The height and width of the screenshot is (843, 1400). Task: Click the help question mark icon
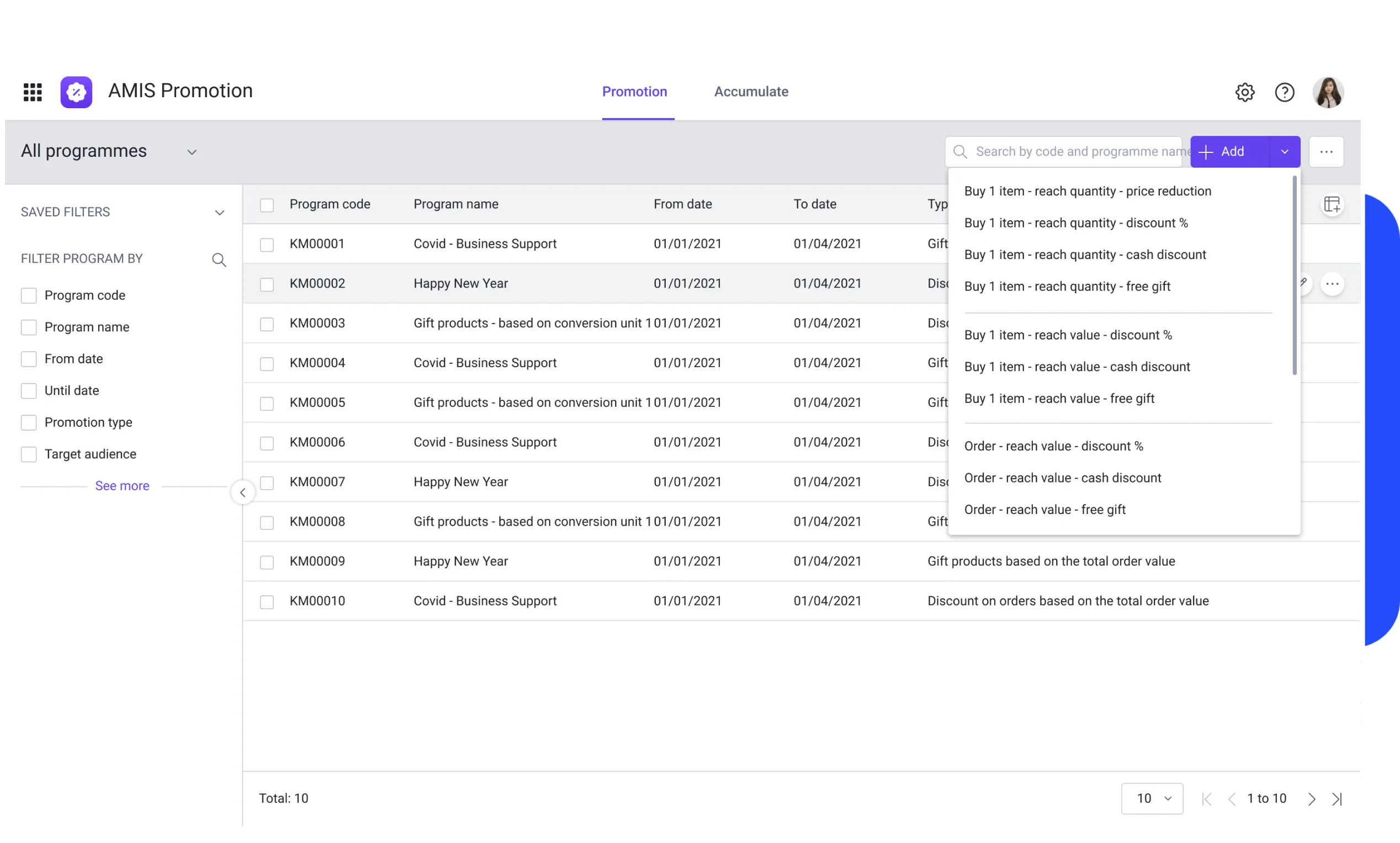click(1284, 92)
